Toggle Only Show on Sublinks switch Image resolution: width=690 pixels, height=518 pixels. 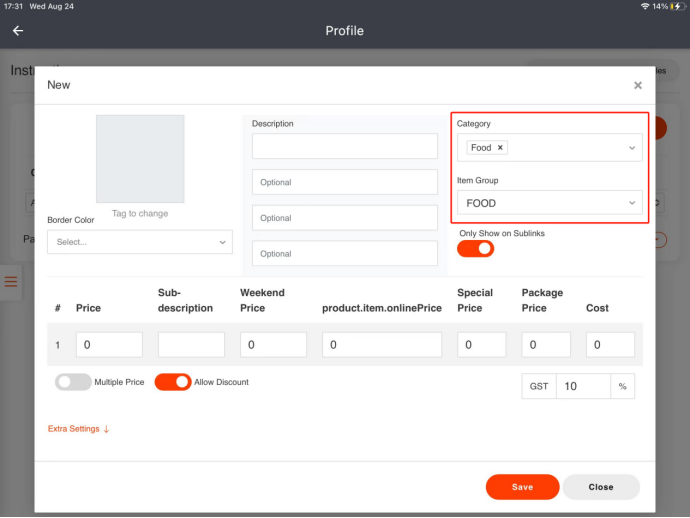coord(476,249)
